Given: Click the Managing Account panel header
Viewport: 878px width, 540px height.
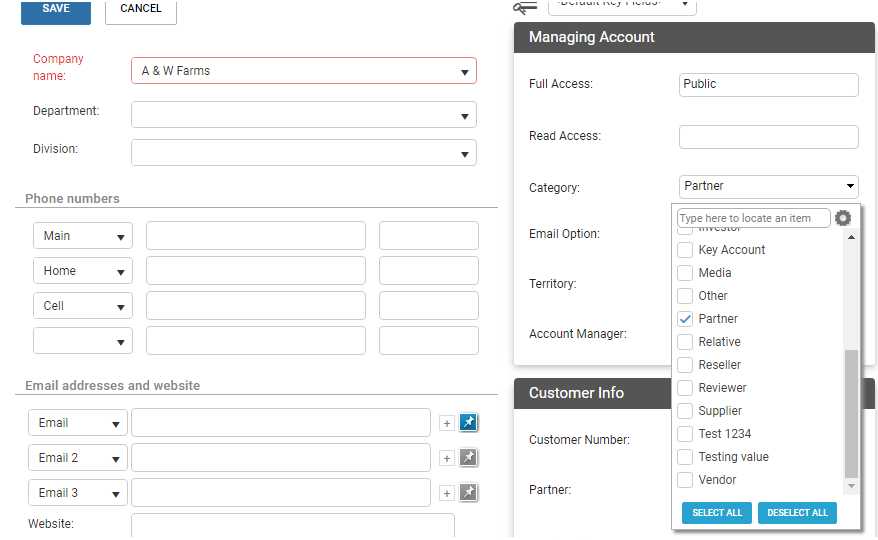Looking at the screenshot, I should tap(694, 38).
